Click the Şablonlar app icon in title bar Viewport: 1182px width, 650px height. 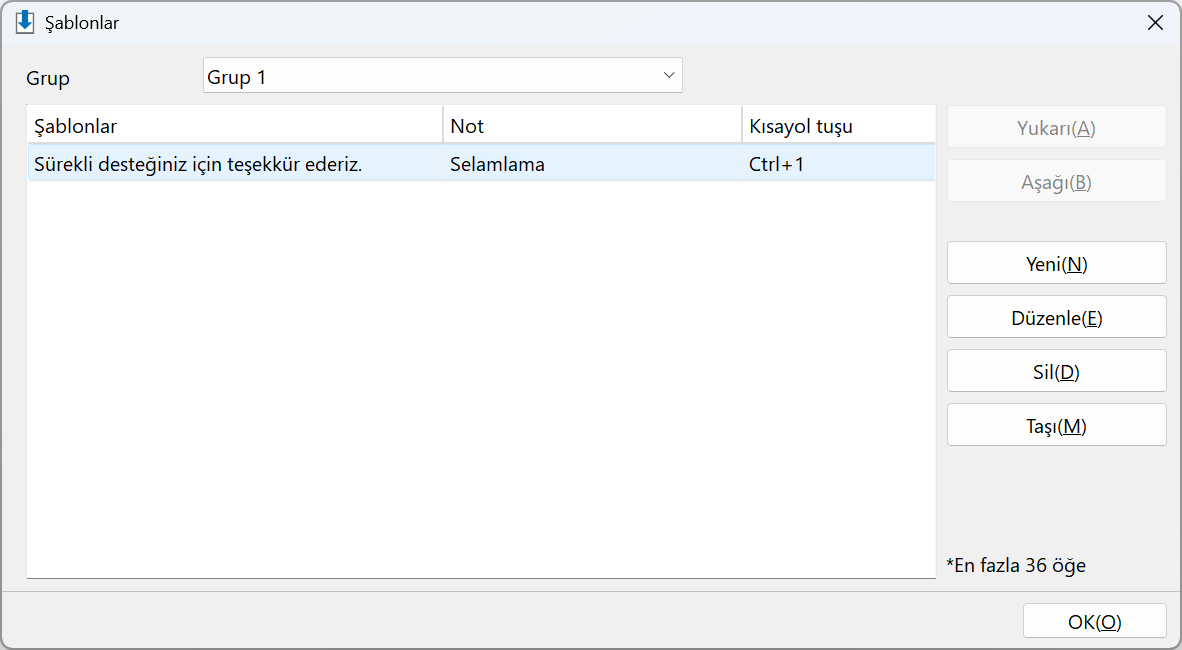(25, 22)
